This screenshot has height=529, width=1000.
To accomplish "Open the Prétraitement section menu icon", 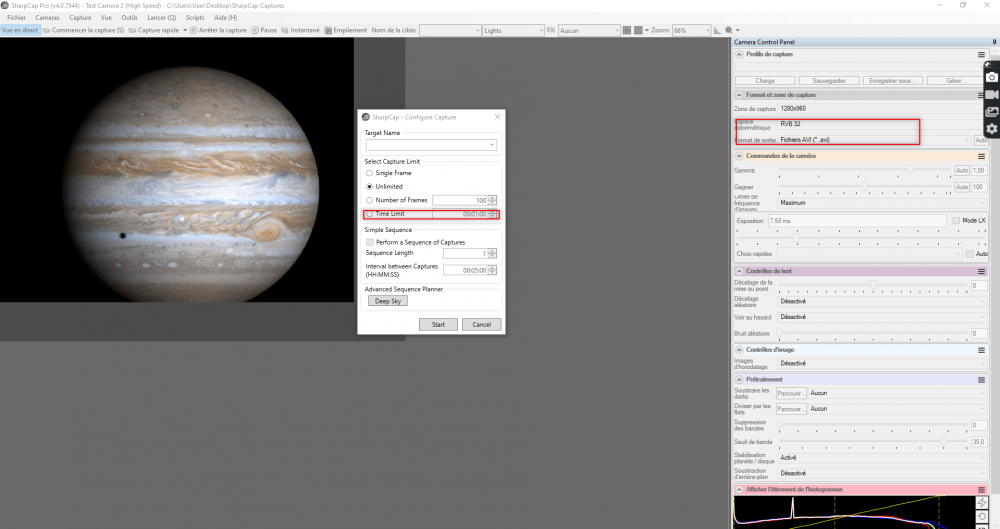I will tap(982, 380).
